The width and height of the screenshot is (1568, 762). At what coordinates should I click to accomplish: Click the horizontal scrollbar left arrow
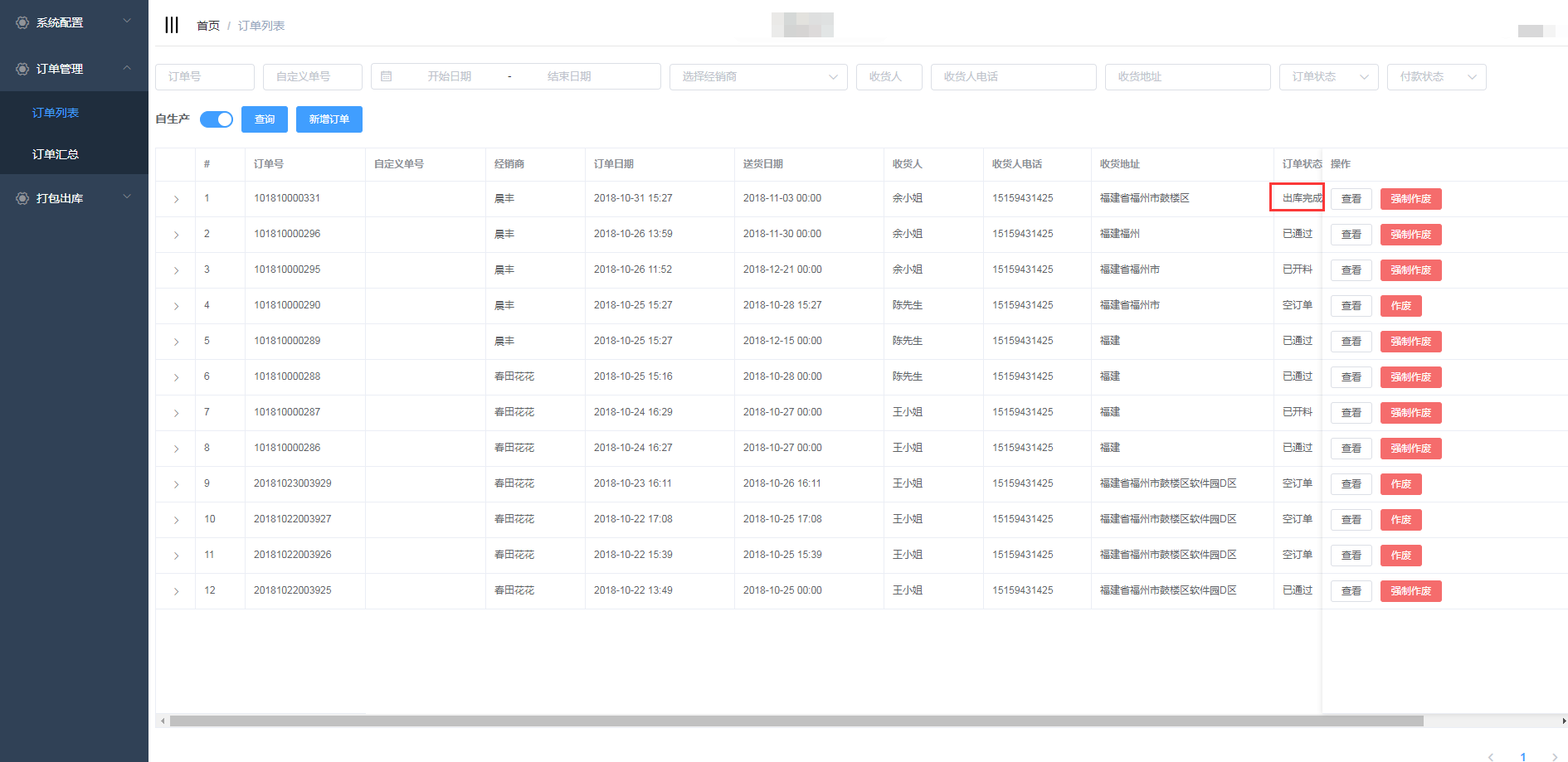(x=163, y=721)
